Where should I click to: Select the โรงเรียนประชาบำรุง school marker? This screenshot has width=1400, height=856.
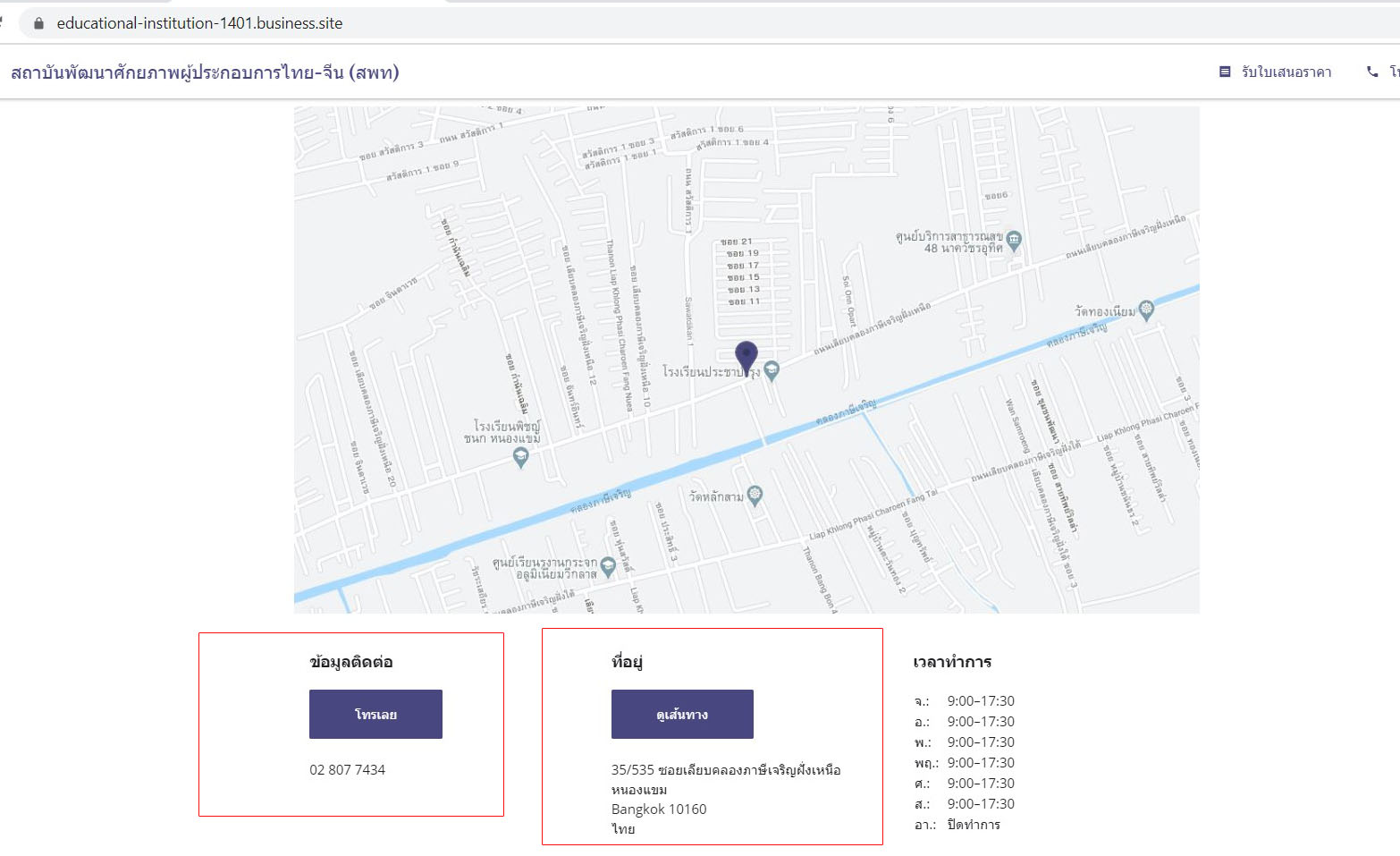click(772, 369)
